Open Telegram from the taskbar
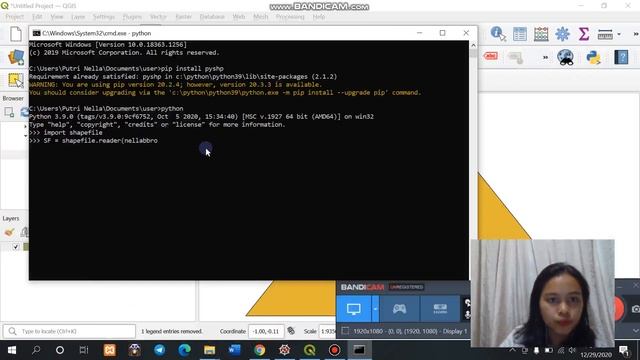 pyautogui.click(x=160, y=350)
